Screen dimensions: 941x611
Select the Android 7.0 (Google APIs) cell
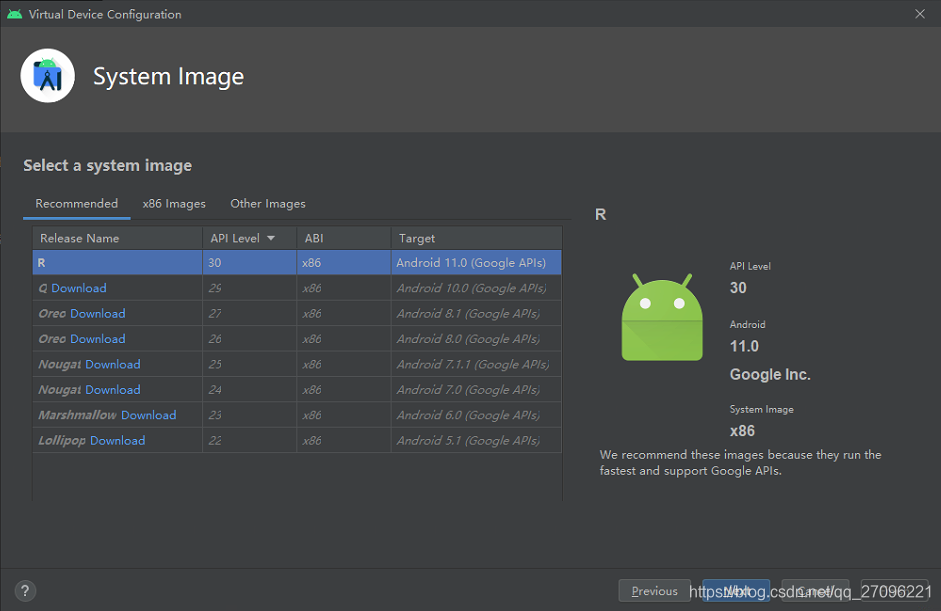pos(477,390)
